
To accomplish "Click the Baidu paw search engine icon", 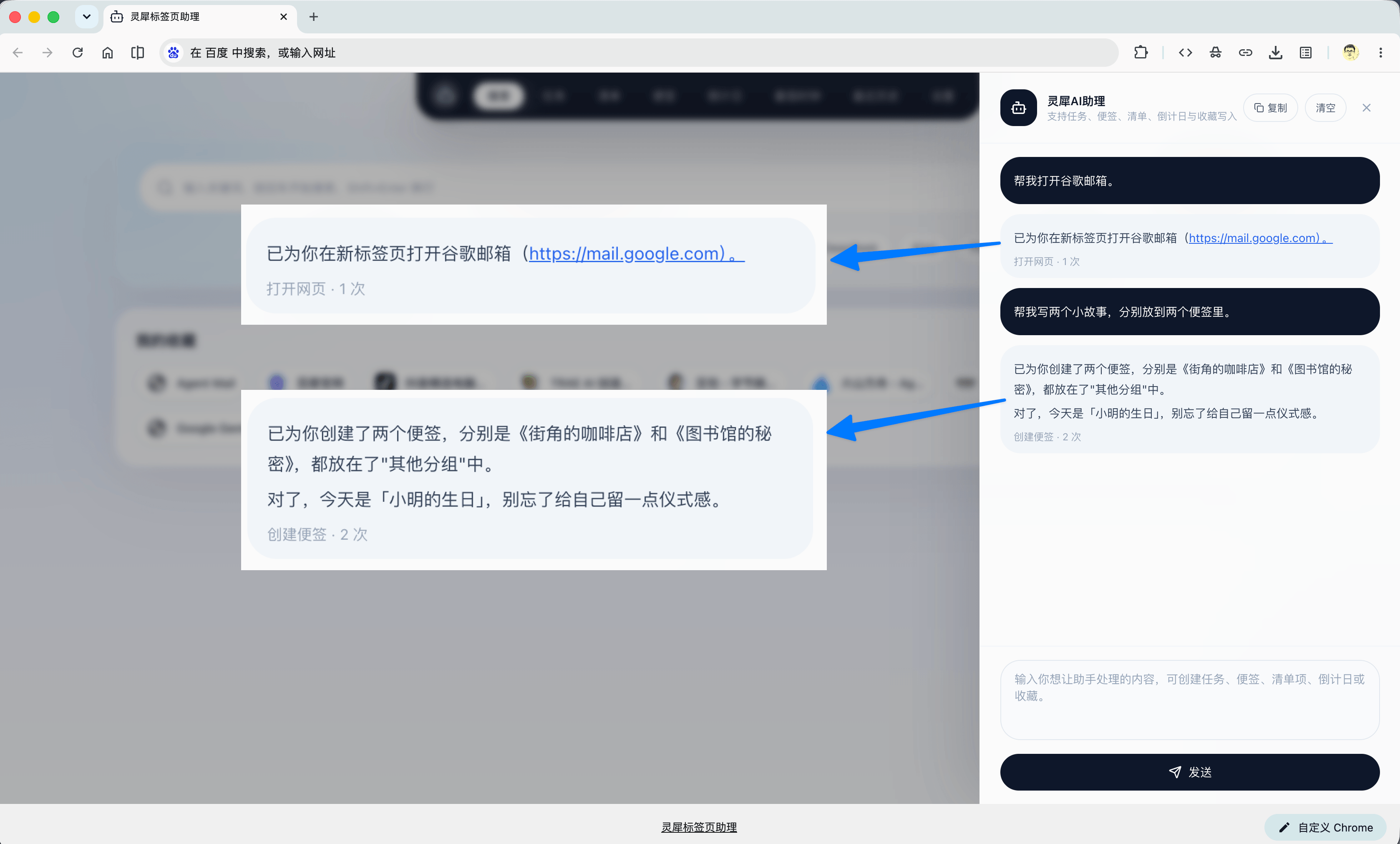I will click(173, 53).
